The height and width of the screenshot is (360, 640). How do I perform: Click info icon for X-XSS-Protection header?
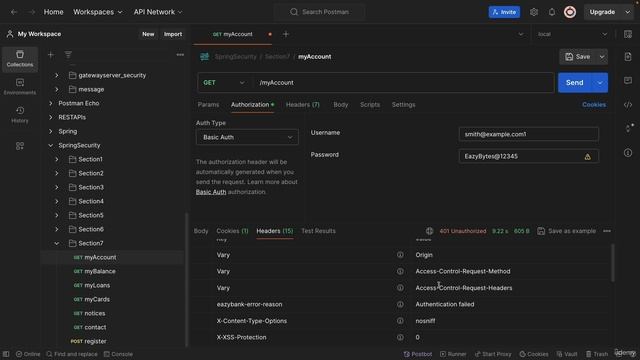(400, 338)
